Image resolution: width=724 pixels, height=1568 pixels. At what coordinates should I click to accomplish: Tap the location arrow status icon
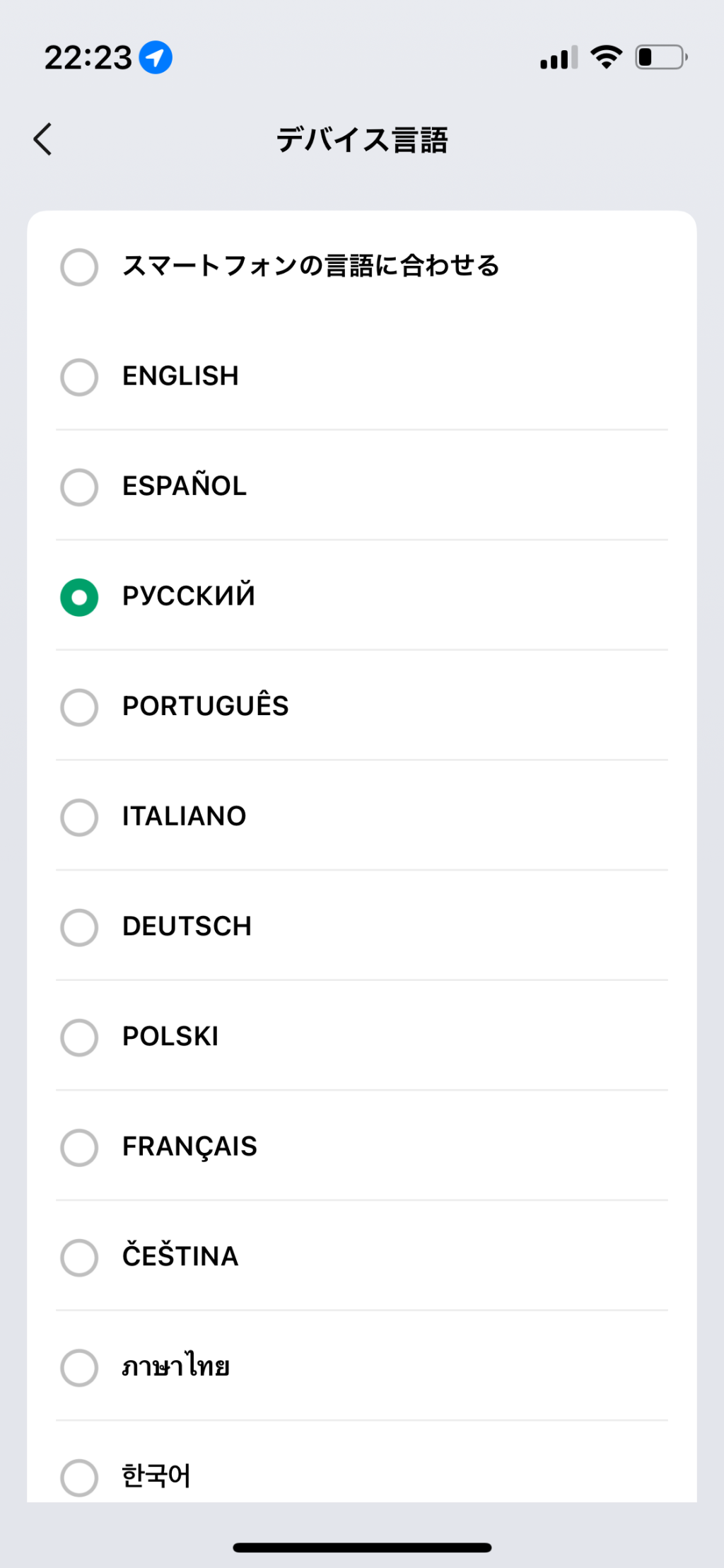tap(156, 57)
